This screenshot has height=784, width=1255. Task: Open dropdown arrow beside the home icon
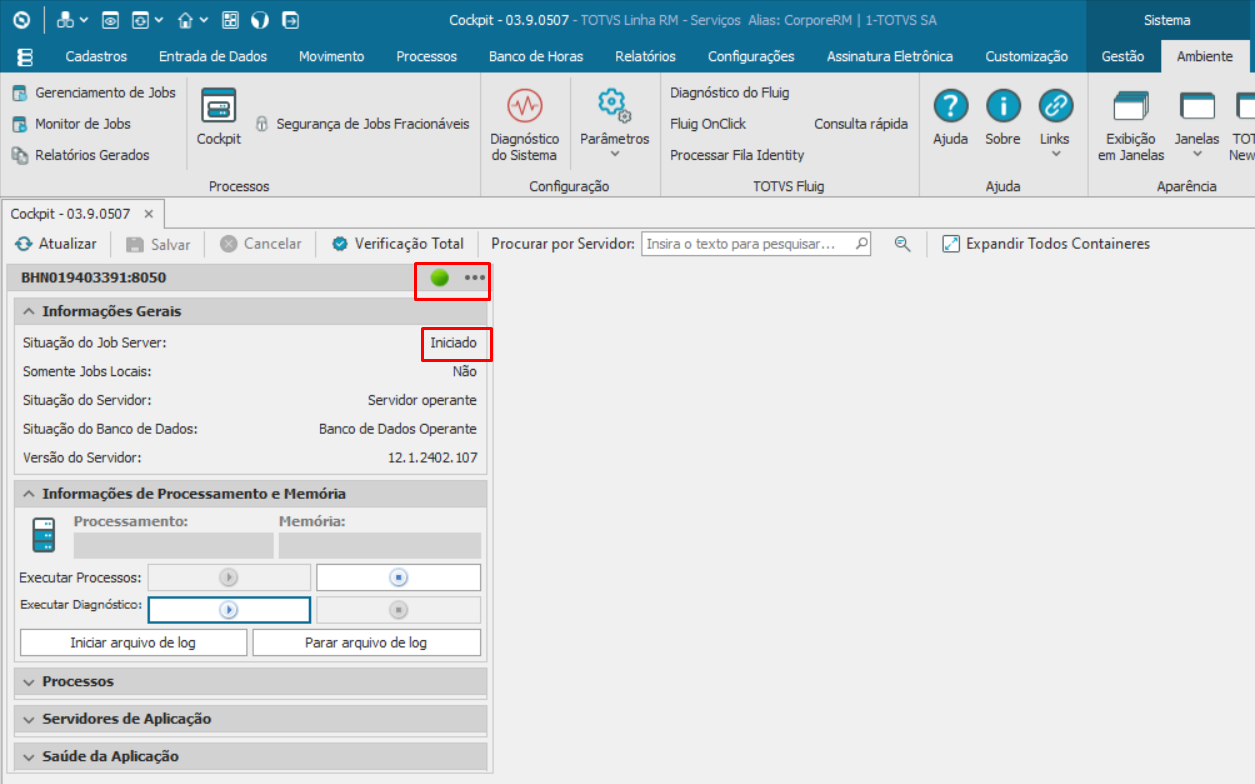(x=204, y=20)
